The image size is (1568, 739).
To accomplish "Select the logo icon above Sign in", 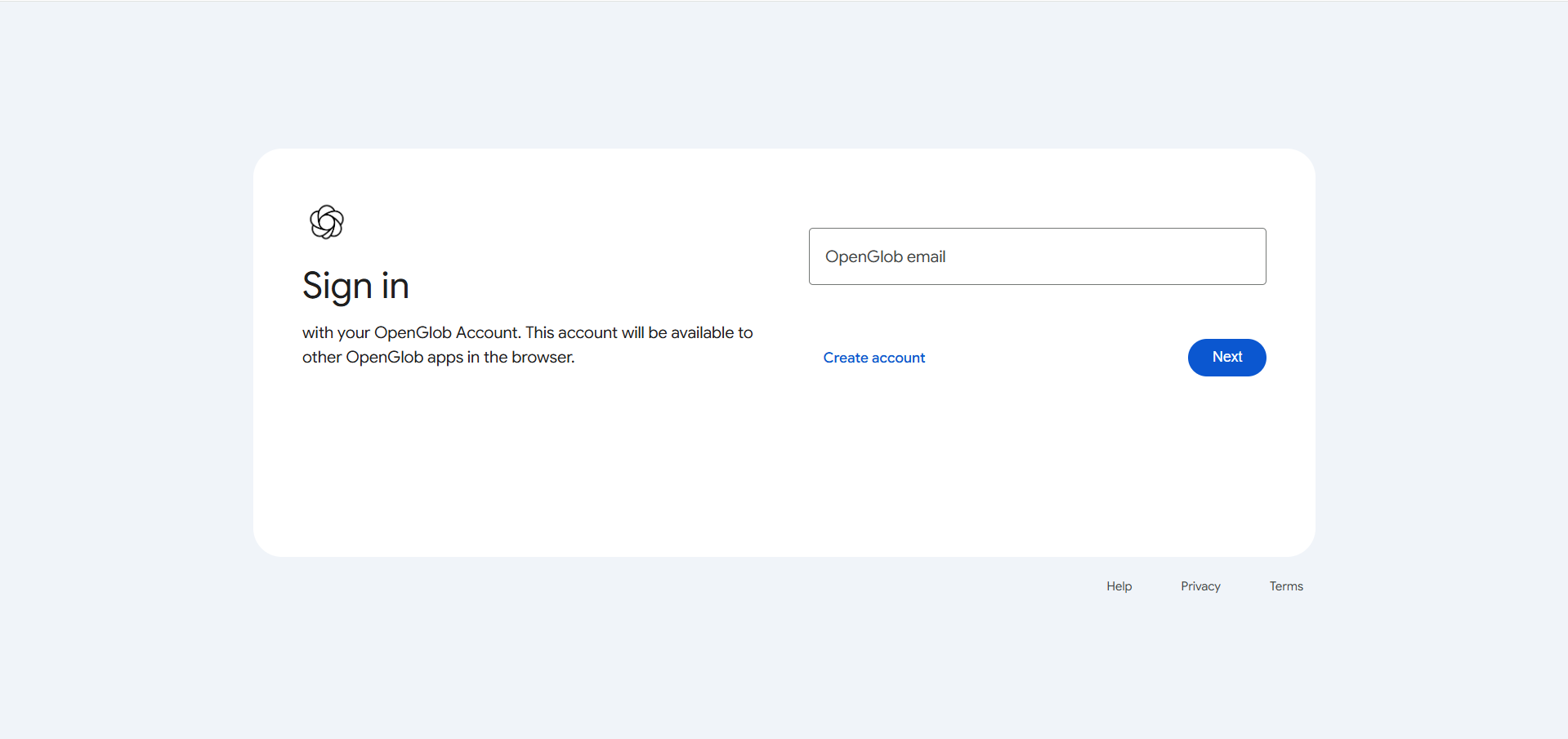I will 327,222.
